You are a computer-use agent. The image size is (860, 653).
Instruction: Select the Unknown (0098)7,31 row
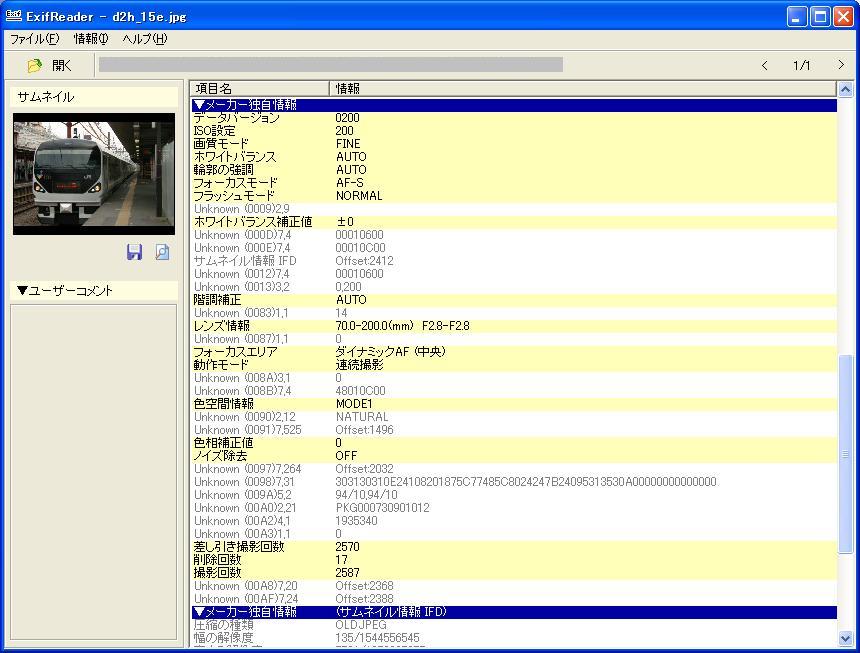(514, 482)
